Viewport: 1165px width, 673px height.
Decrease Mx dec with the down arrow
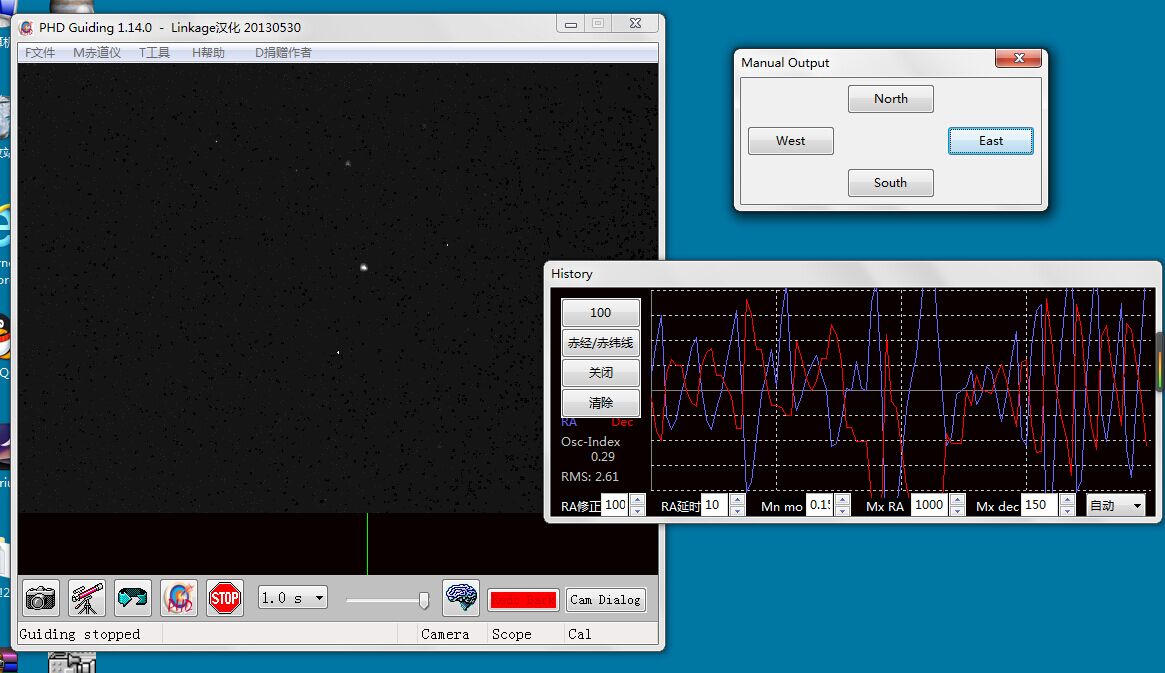point(1067,511)
